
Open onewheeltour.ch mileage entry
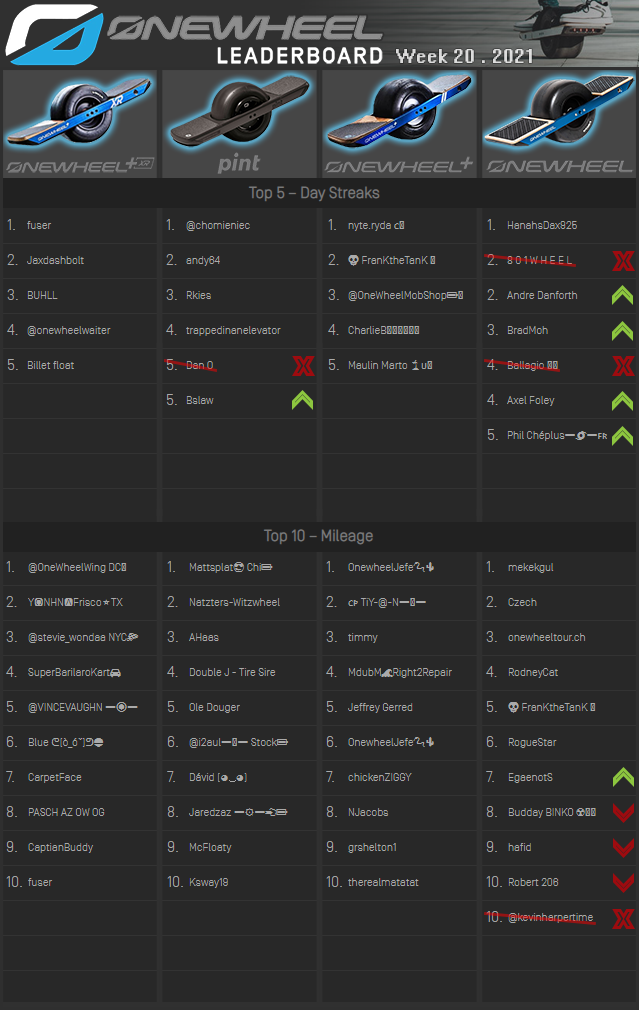[546, 638]
